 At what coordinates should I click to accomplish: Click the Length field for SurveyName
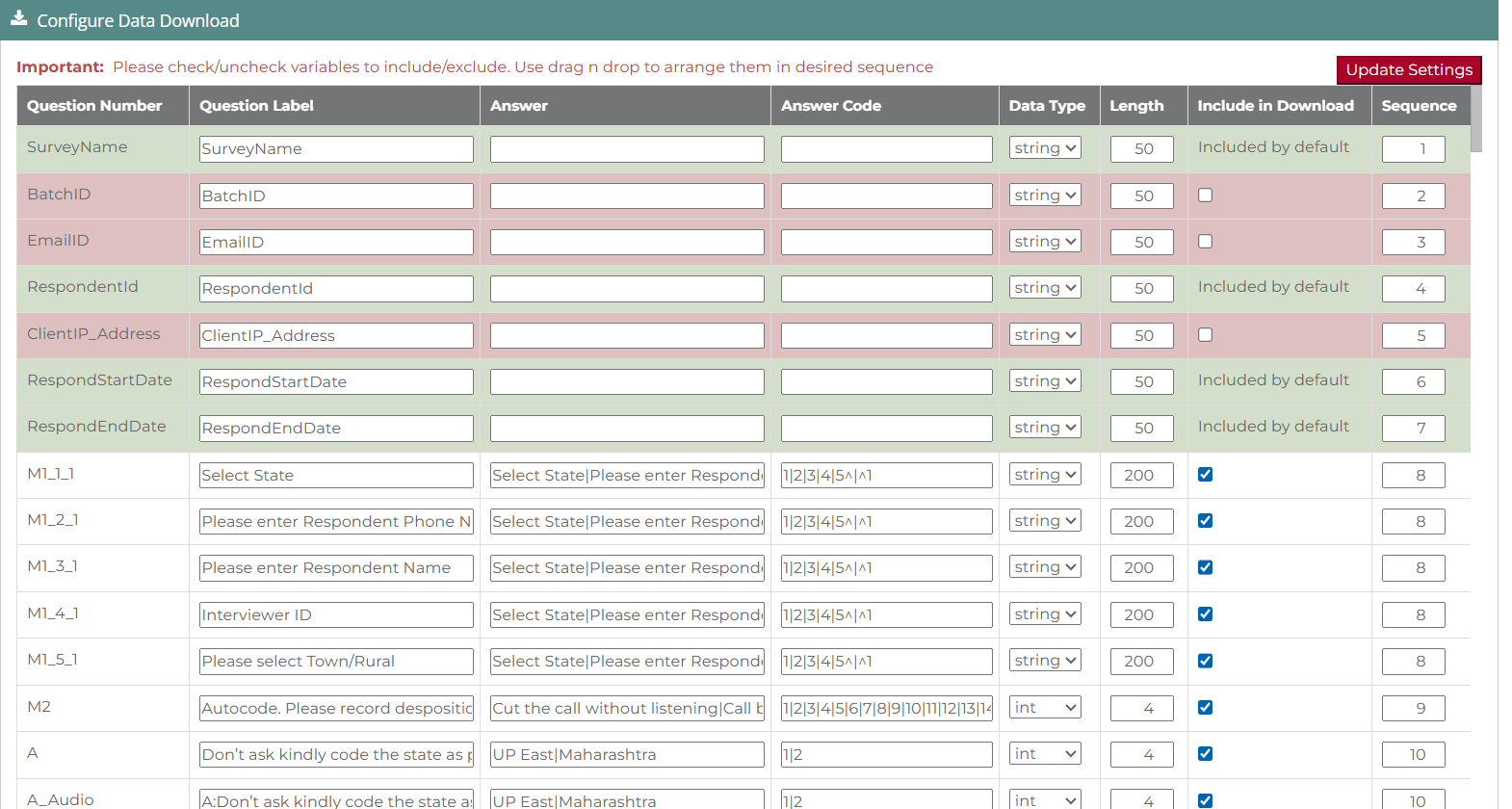(x=1142, y=149)
